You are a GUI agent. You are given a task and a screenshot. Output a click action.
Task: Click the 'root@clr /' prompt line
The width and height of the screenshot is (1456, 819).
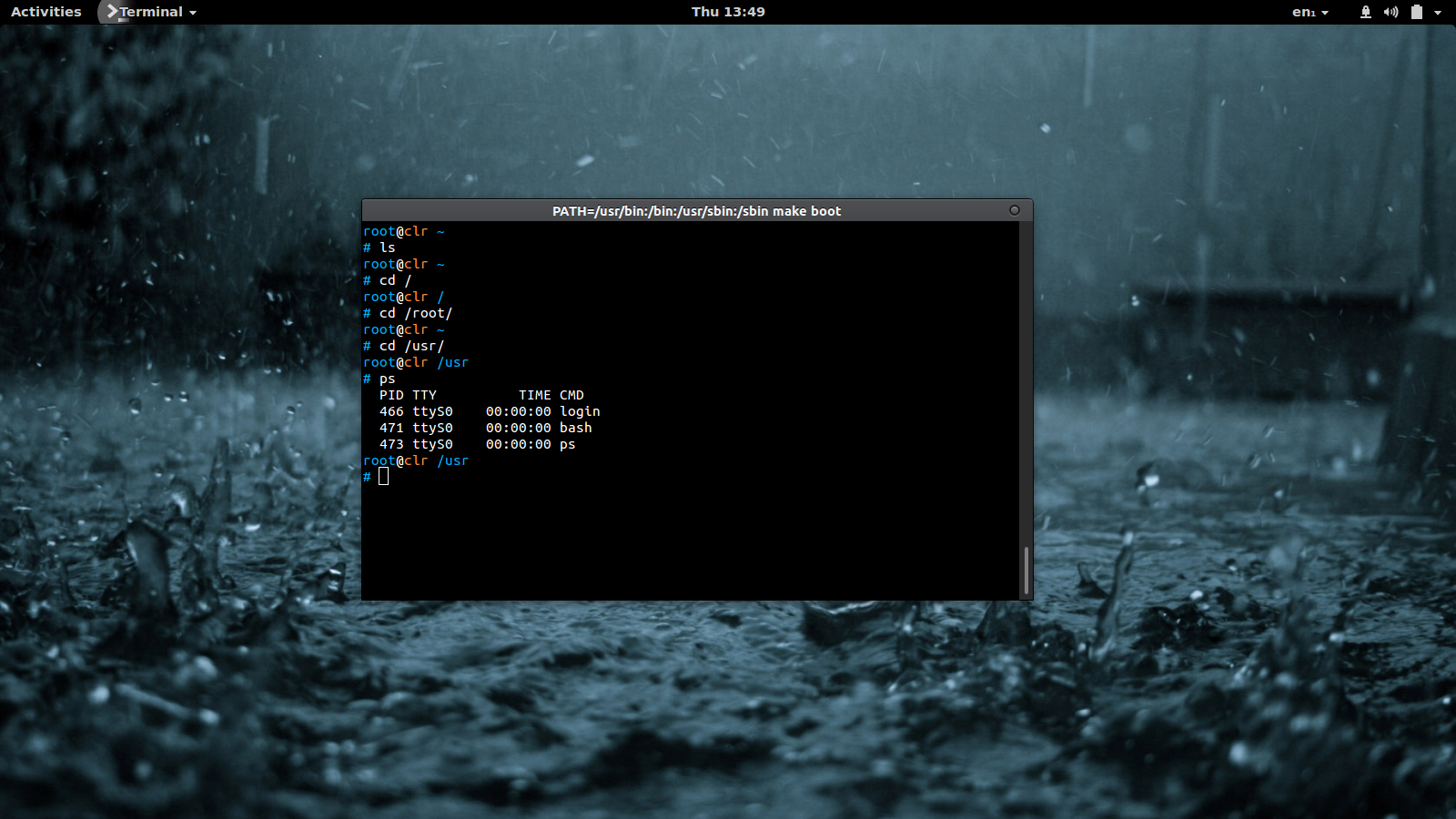[x=404, y=297]
